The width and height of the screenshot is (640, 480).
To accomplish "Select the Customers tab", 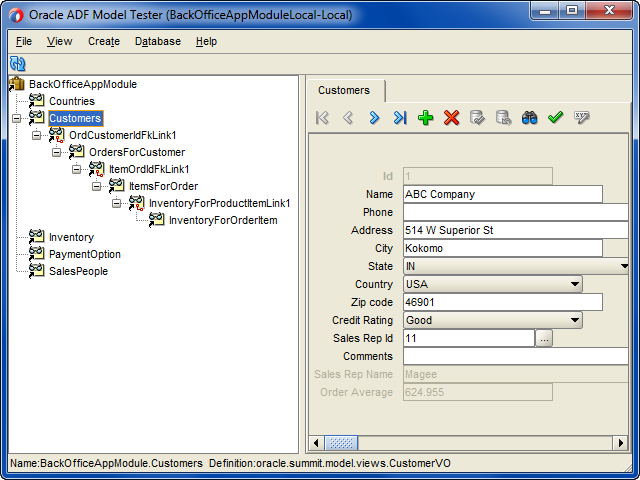I will click(345, 90).
